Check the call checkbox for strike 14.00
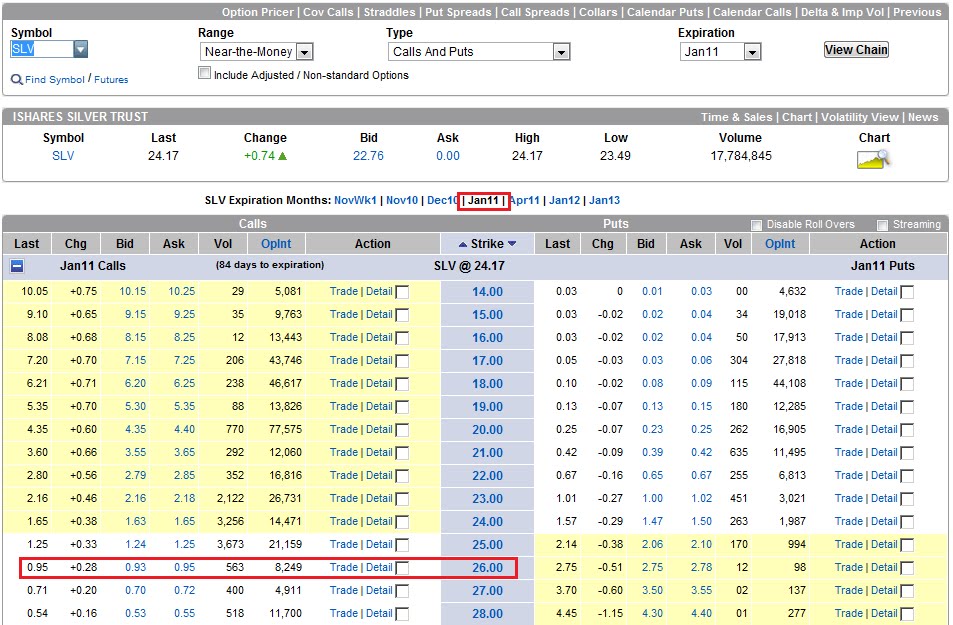The height and width of the screenshot is (625, 953). click(x=402, y=292)
